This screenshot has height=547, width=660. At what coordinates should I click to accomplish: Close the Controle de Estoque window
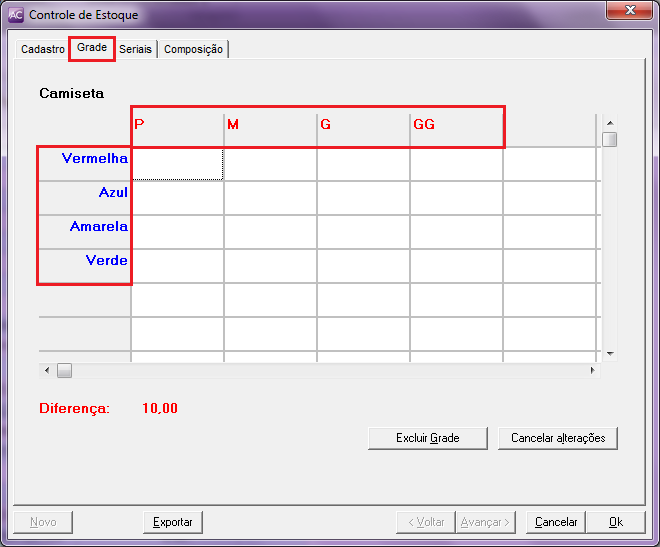(630, 12)
